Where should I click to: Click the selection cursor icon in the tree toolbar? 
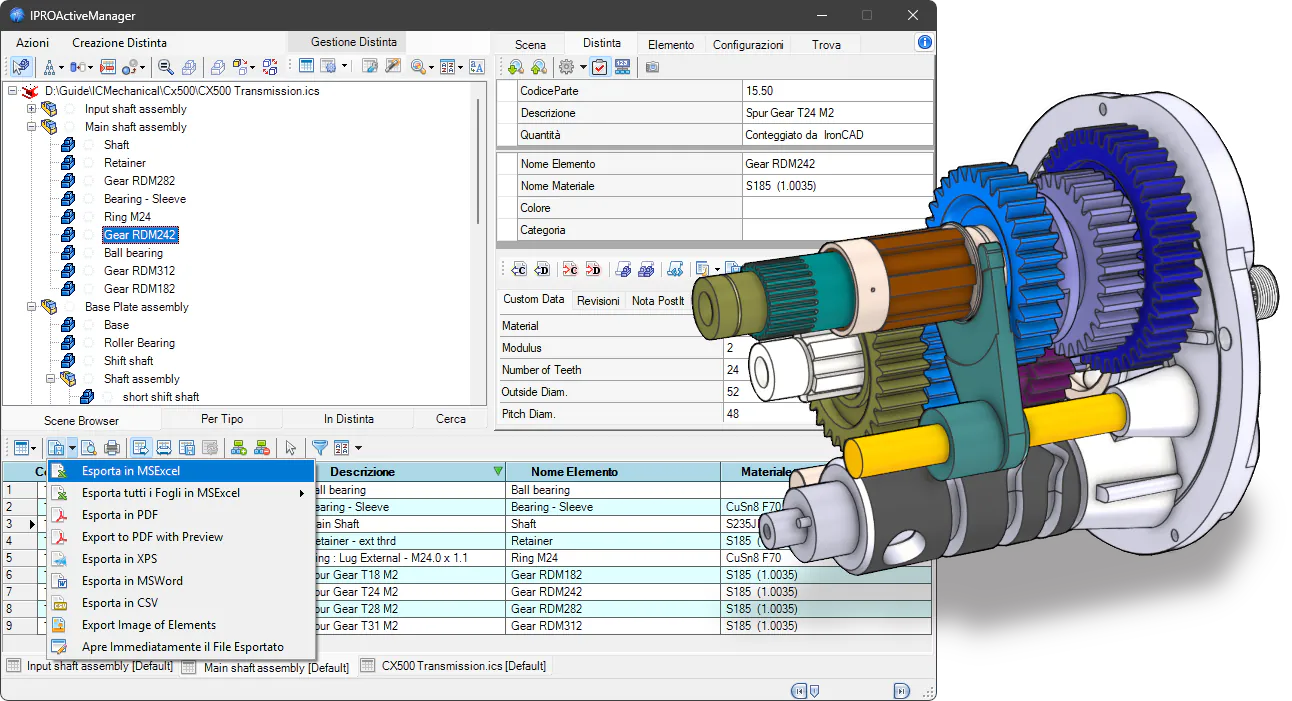[x=21, y=67]
